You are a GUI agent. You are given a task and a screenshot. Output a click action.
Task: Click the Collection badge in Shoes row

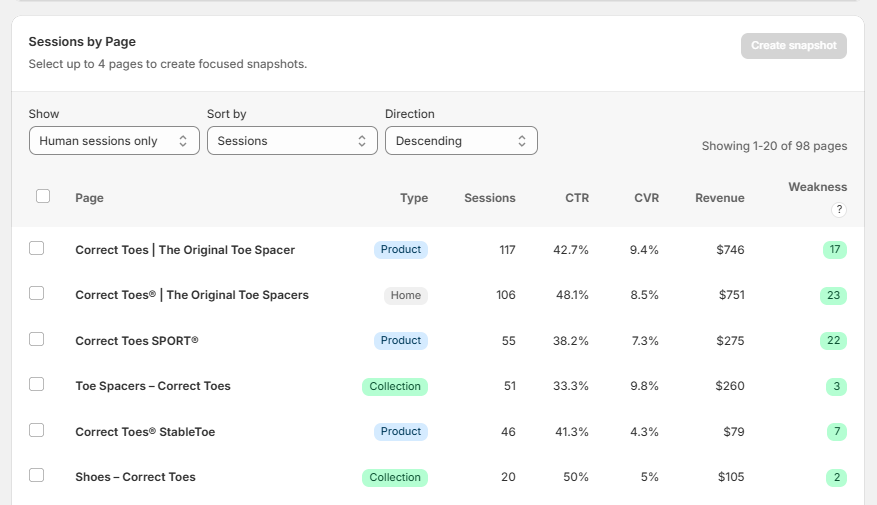[395, 478]
